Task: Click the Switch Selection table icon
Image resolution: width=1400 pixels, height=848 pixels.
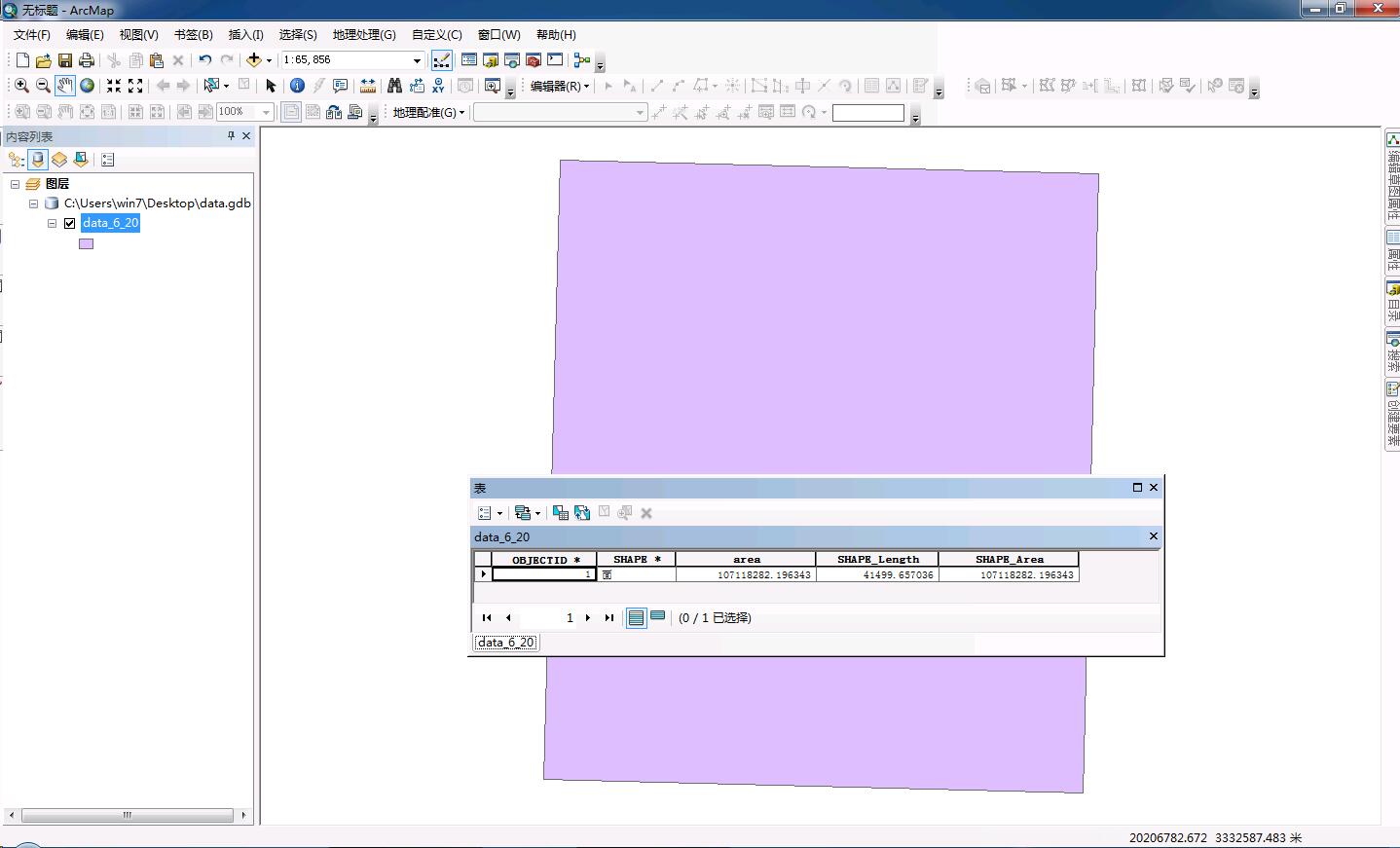Action: (582, 513)
